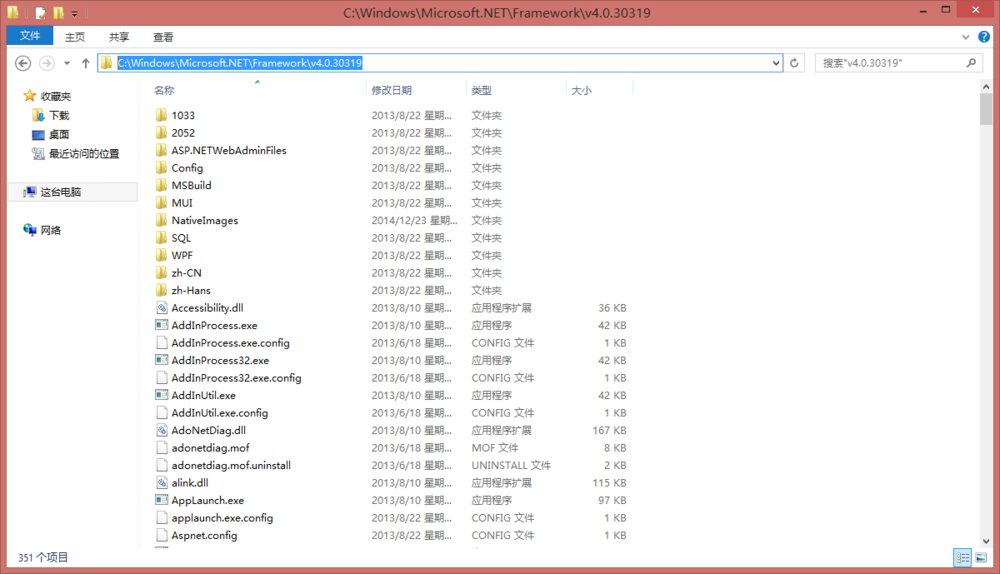Select Aspnet.config file
The height and width of the screenshot is (574, 1000).
[x=204, y=535]
